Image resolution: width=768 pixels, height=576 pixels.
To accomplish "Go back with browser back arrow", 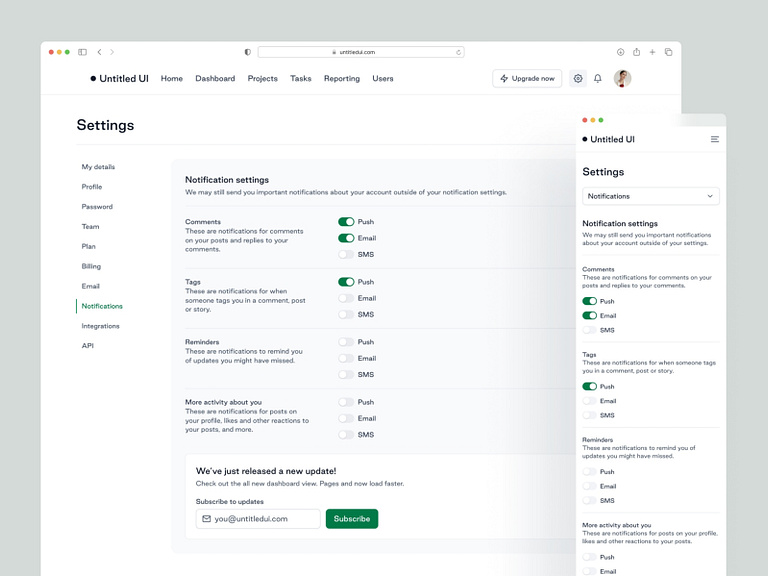I will click(99, 52).
